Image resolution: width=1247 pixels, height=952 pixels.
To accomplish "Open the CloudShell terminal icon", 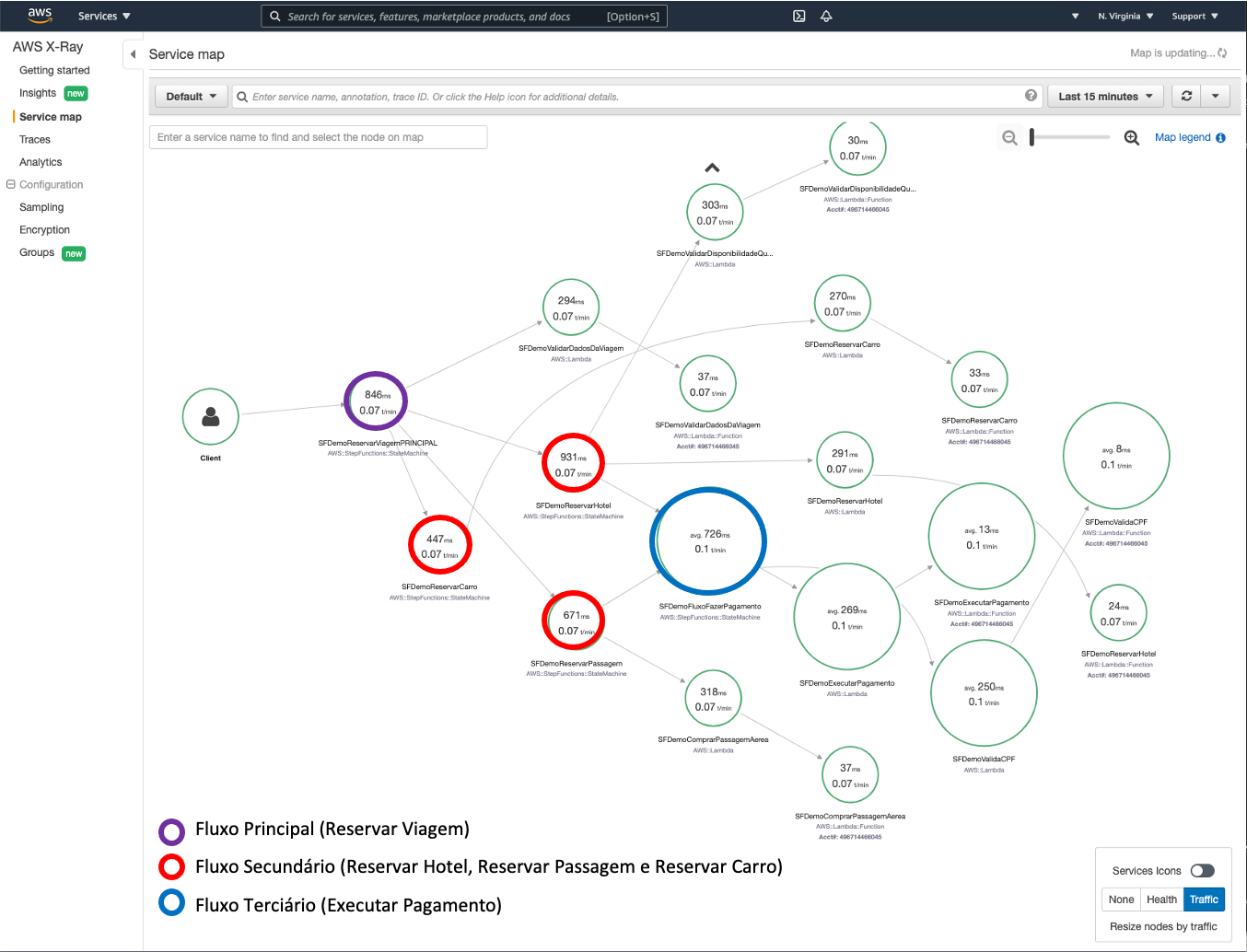I will (799, 16).
